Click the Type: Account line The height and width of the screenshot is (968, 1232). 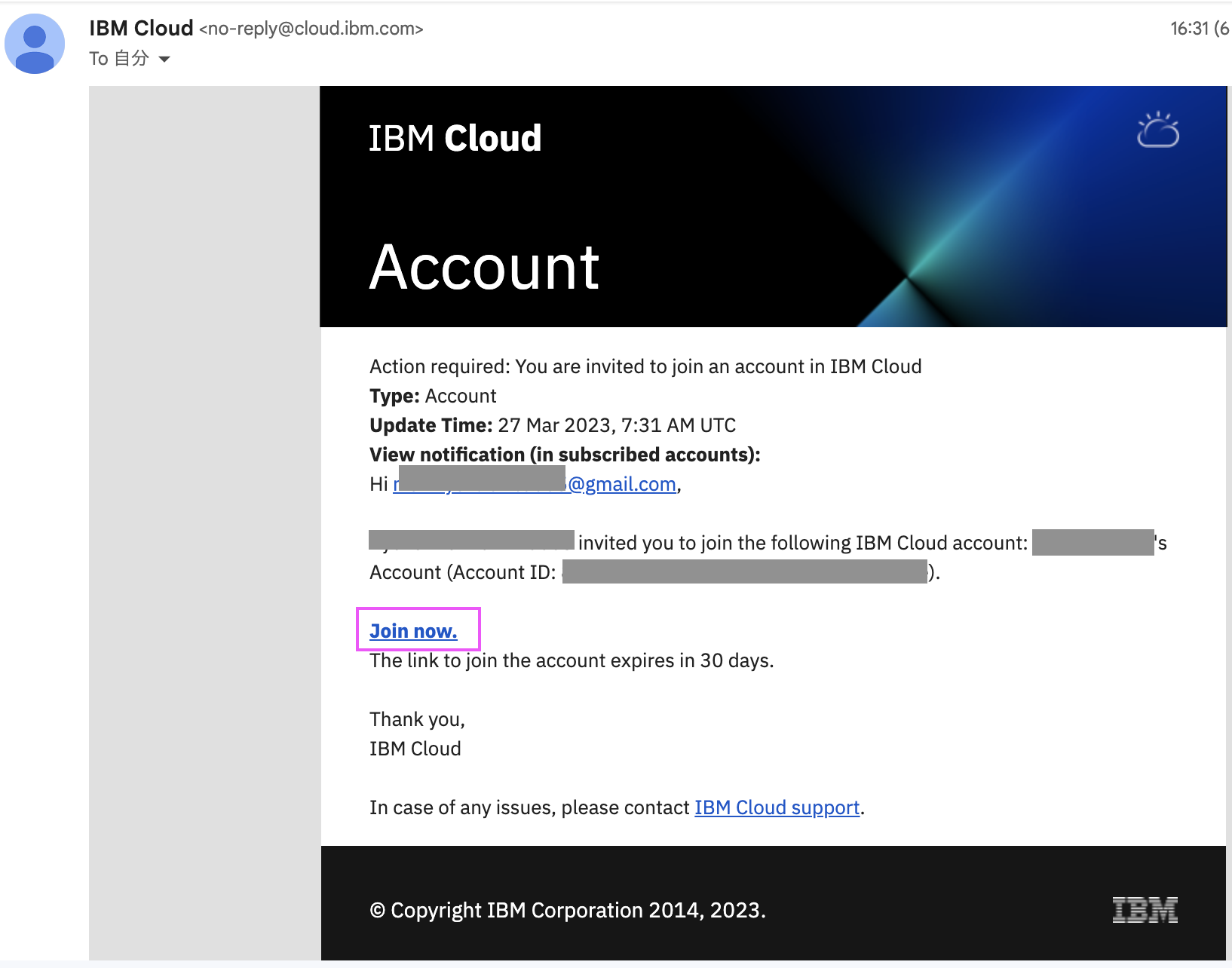coord(433,396)
